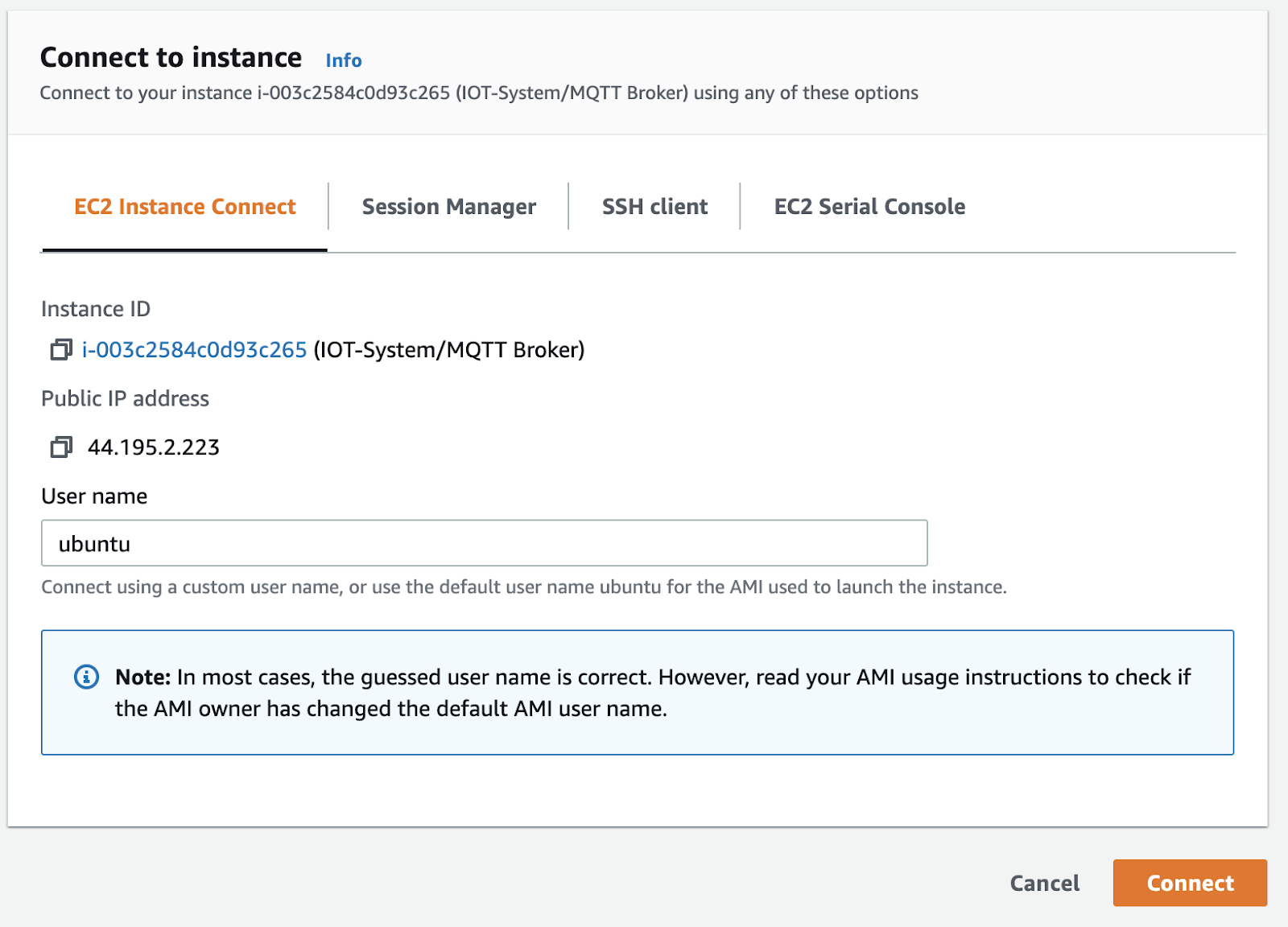Click the info icon in the note box
The height and width of the screenshot is (927, 1288).
86,678
